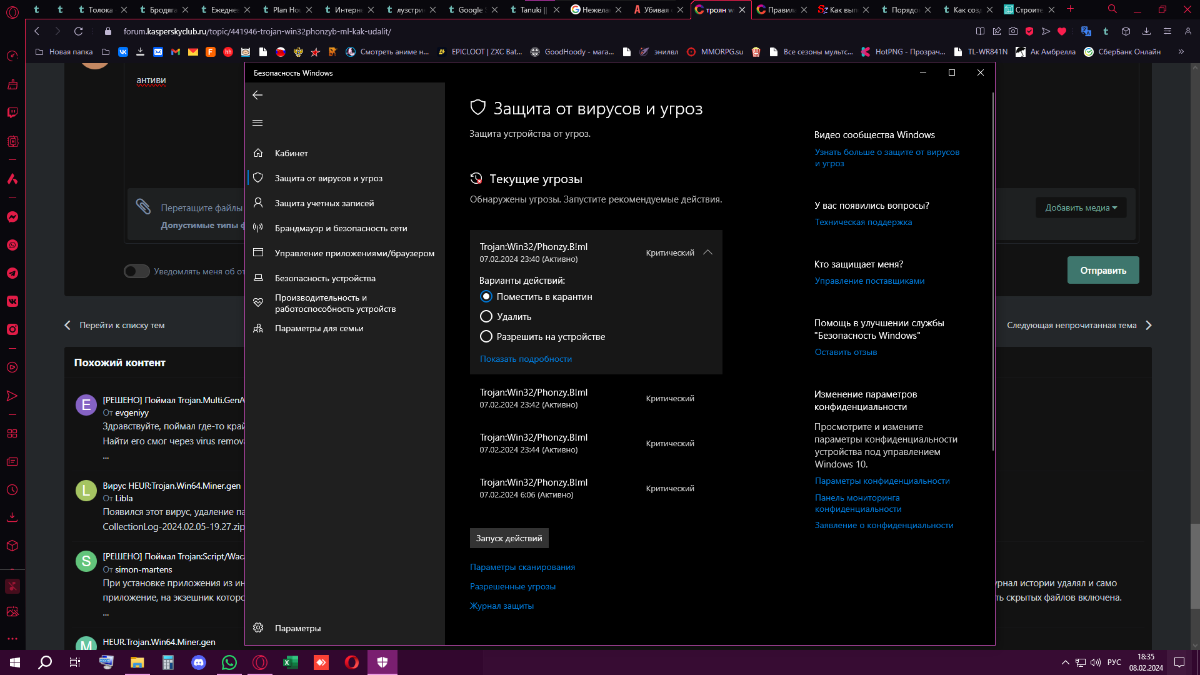Open the Кабинет home section
This screenshot has height=675, width=1200.
(291, 153)
